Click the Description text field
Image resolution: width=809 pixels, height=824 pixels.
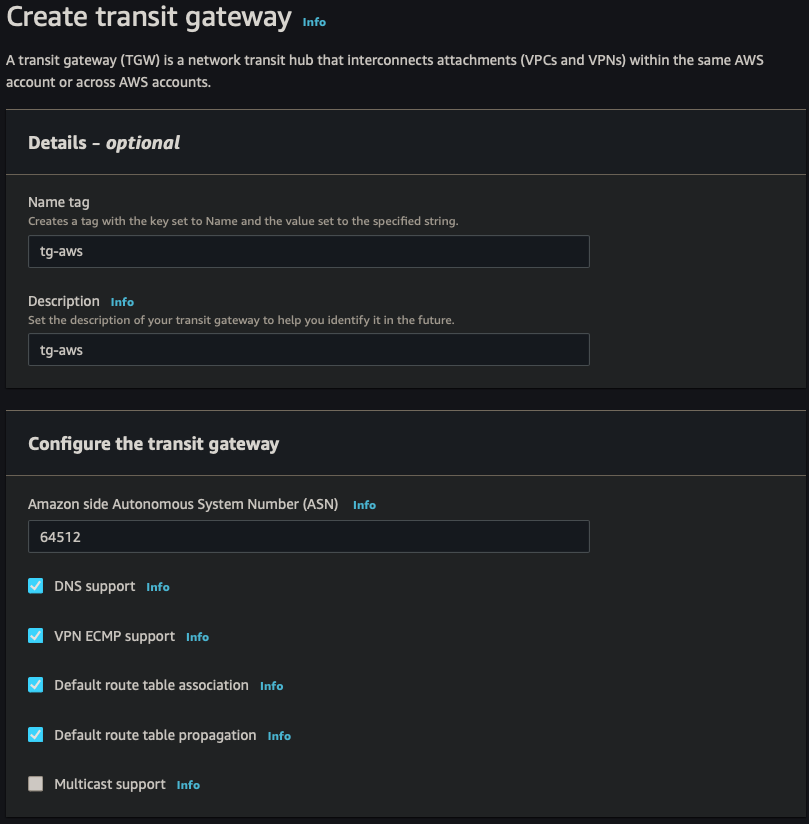(308, 350)
